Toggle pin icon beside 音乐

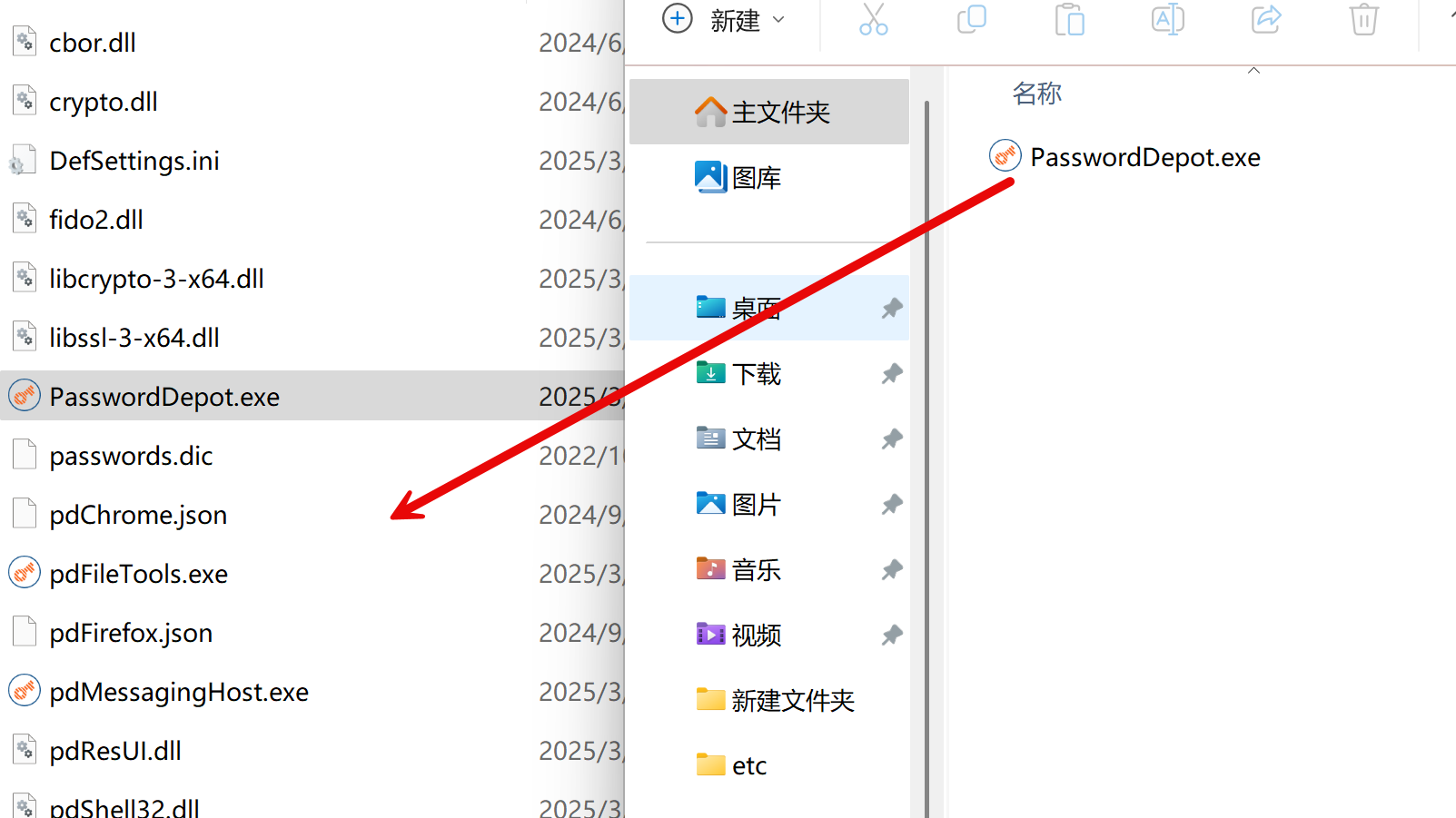pos(892,569)
